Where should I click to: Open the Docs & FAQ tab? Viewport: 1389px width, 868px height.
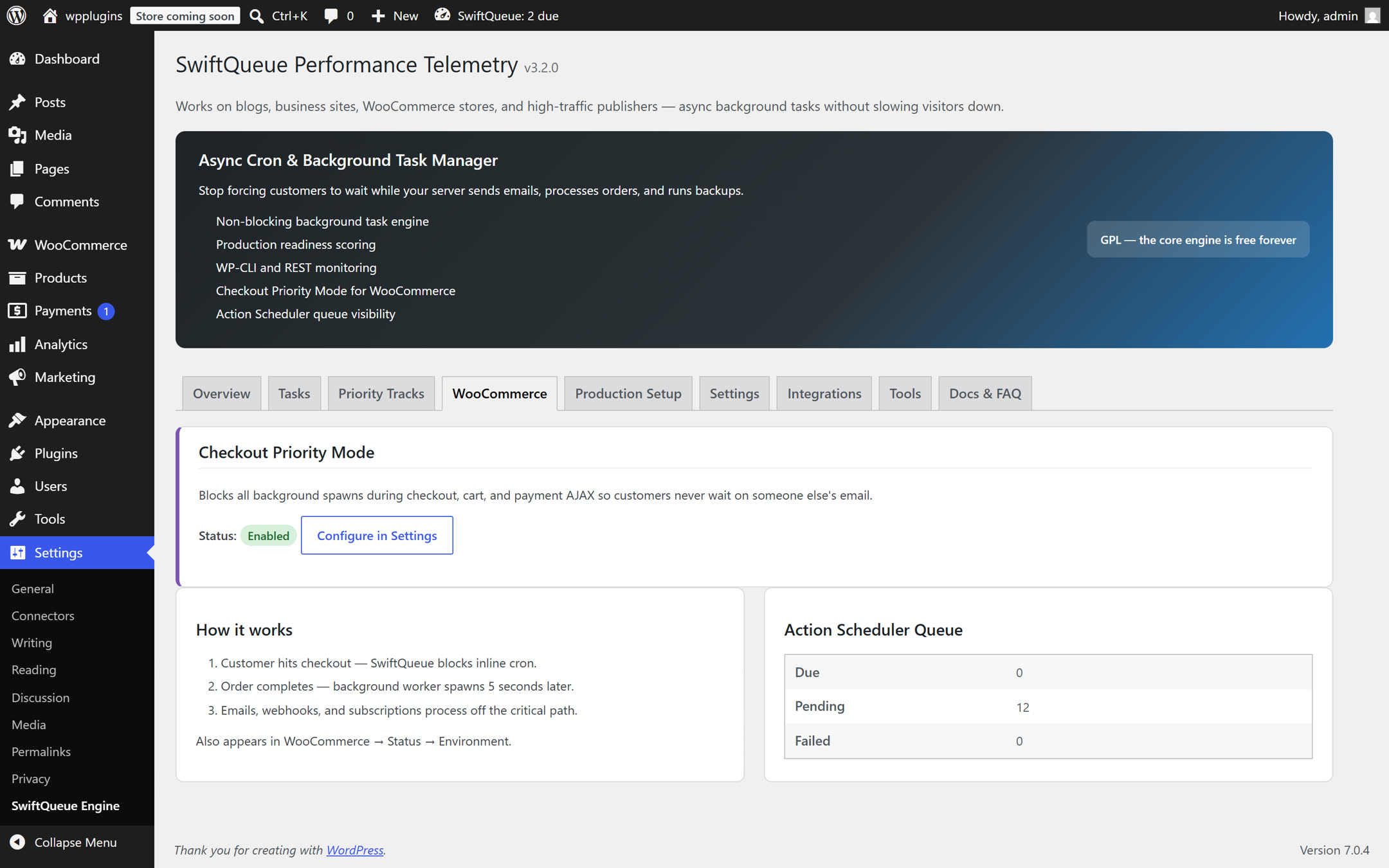pos(985,393)
